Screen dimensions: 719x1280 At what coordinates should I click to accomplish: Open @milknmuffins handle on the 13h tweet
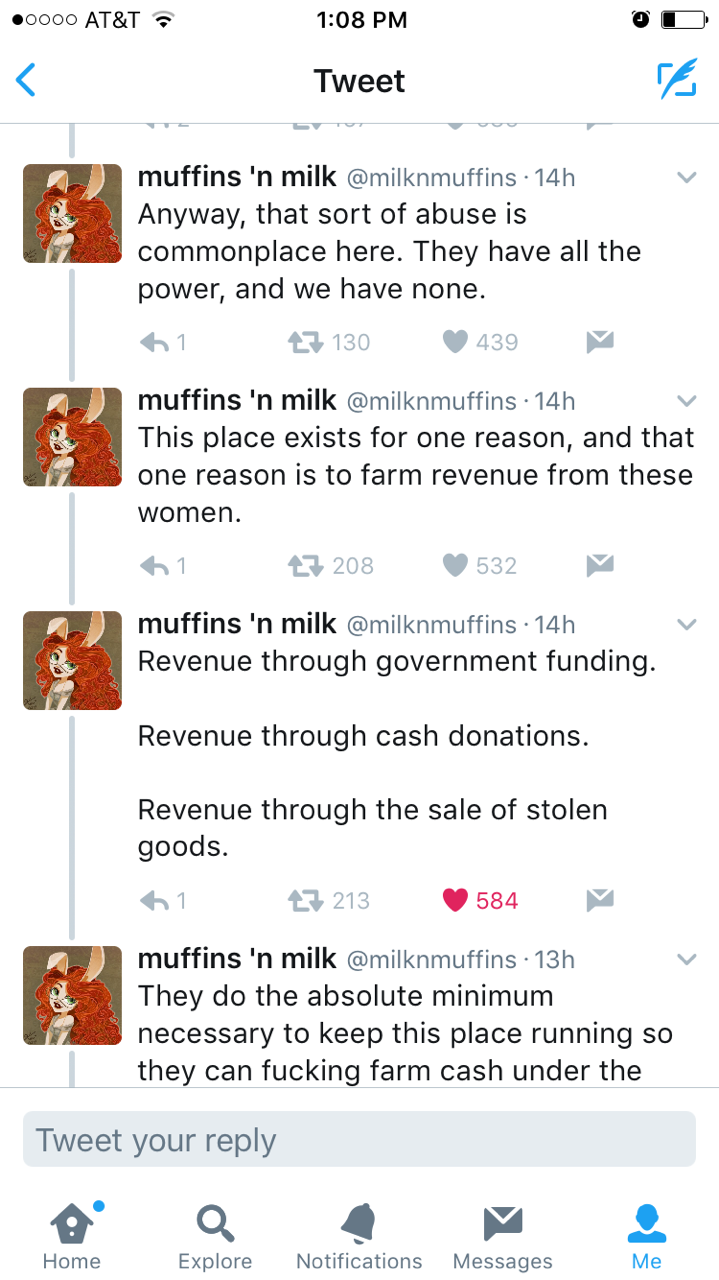430,959
